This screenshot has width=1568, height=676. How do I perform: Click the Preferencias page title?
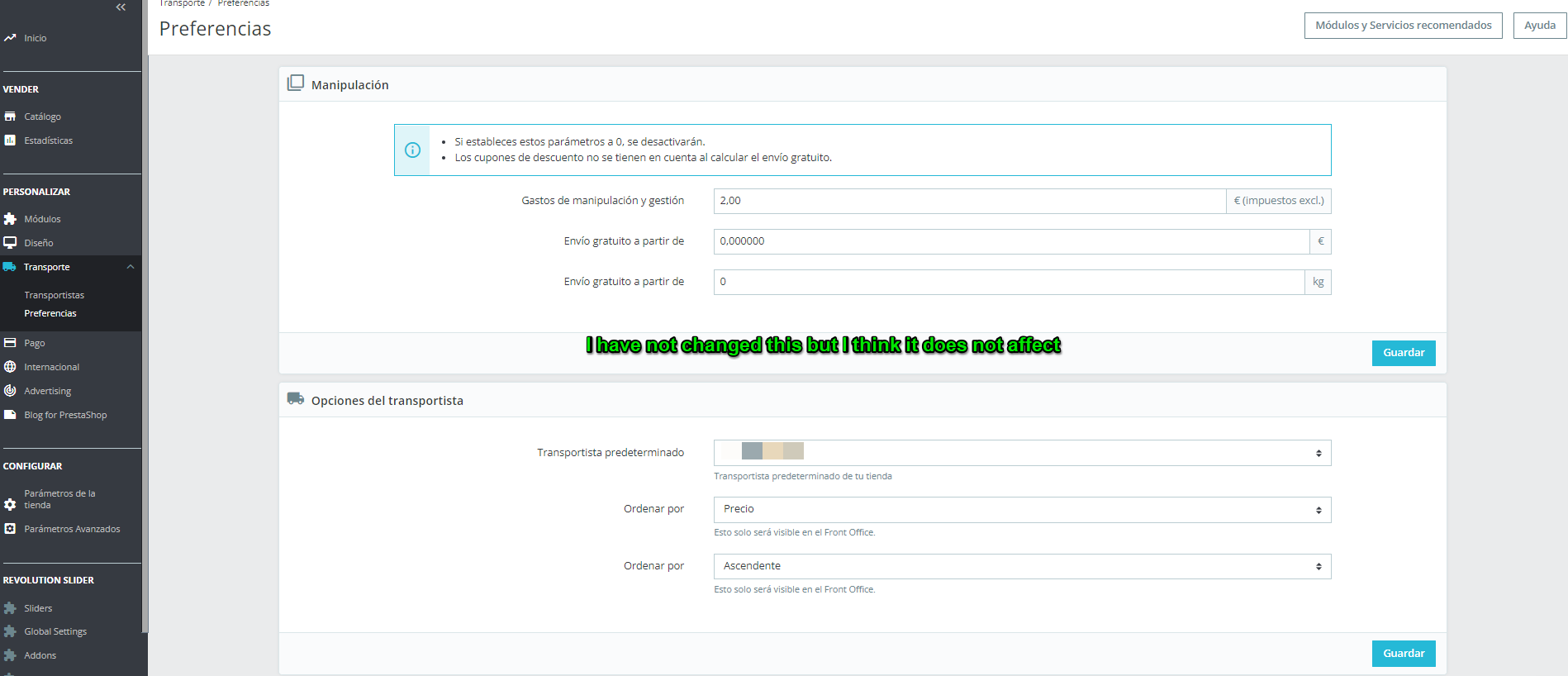coord(215,29)
